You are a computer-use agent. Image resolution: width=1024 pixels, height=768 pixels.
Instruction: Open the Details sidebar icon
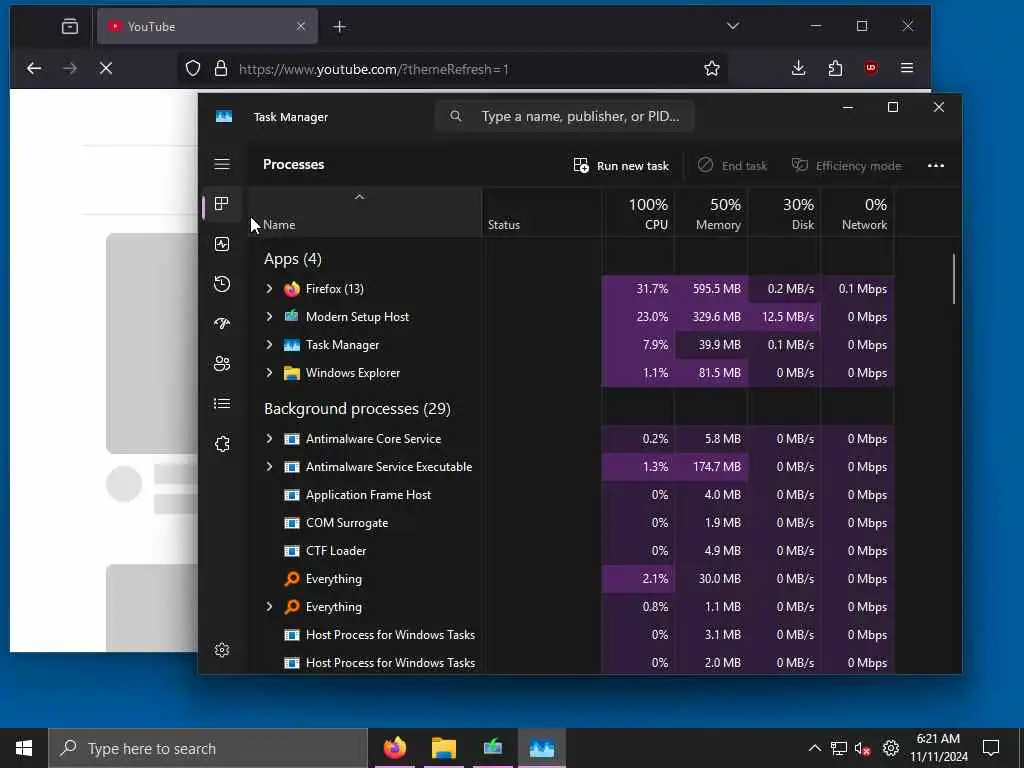[x=222, y=404]
